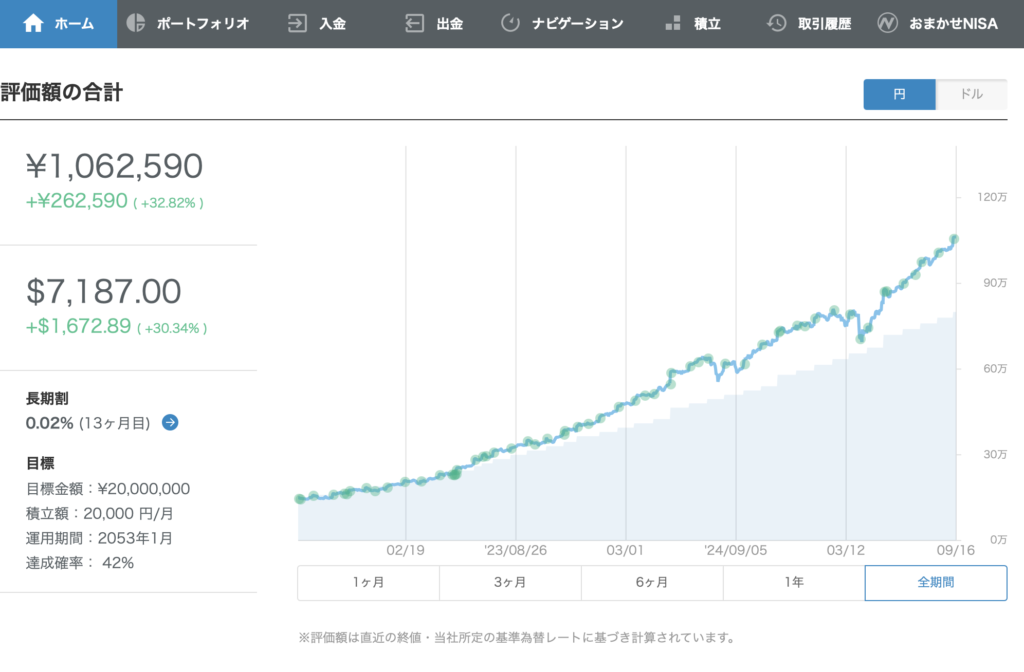Click the portfolio pie chart icon
This screenshot has height=672, width=1024.
136,23
